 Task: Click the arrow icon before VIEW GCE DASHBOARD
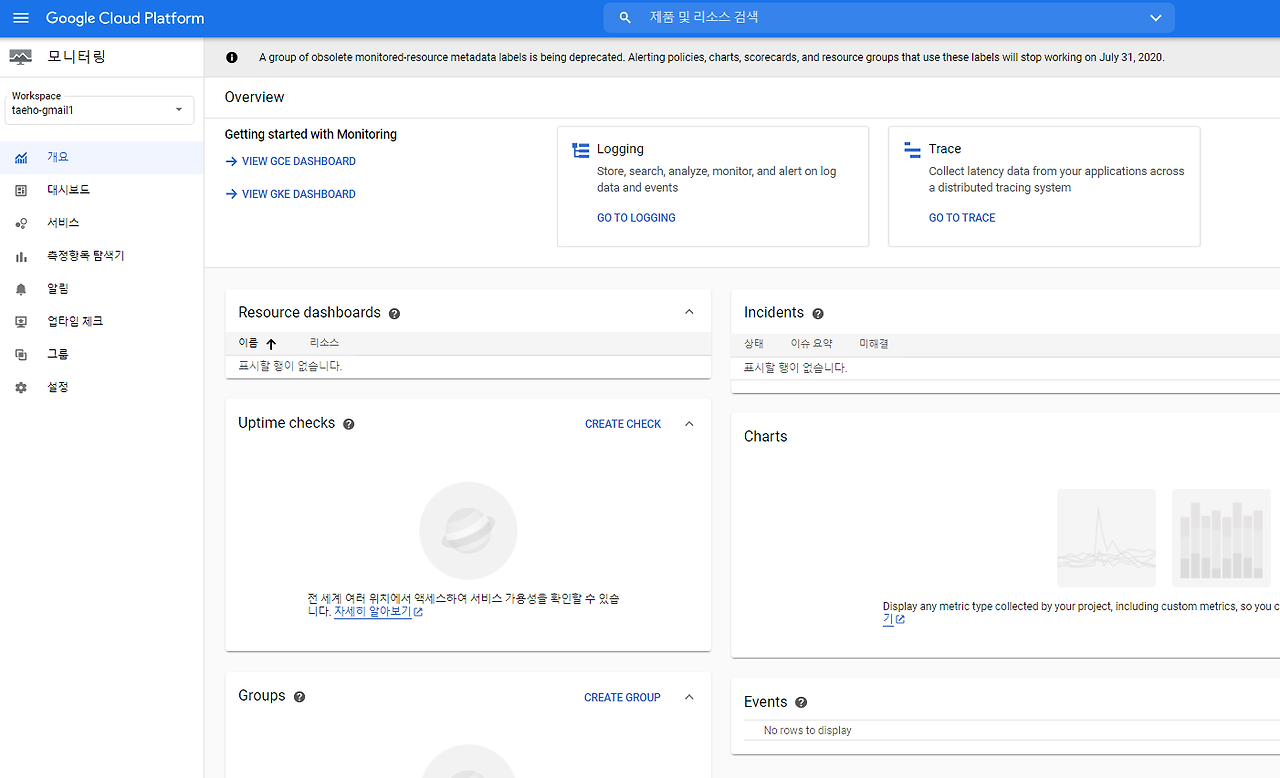231,161
